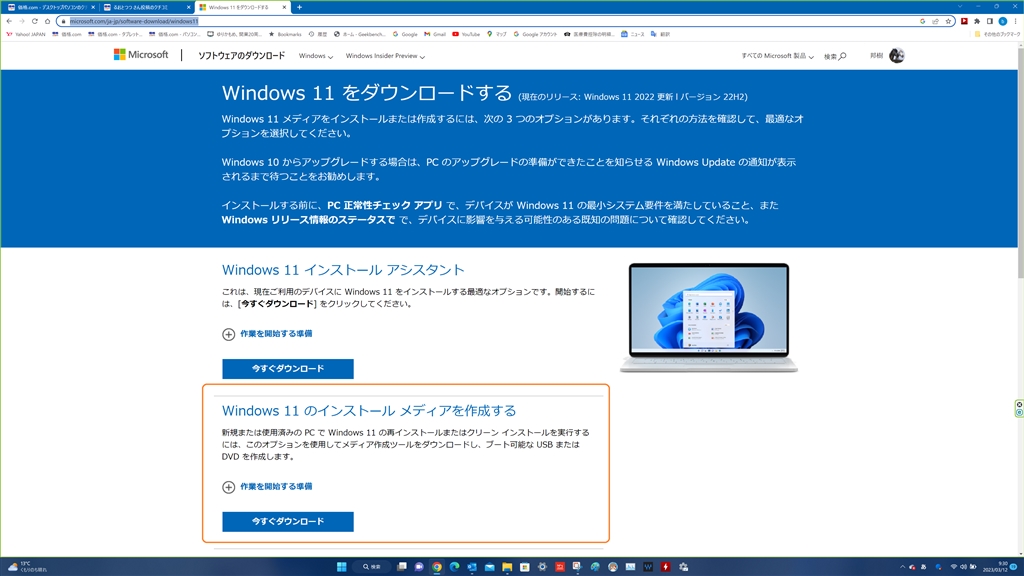Open the Chrome three-dot menu
Screen dimensions: 1024x576
(x=1016, y=21)
